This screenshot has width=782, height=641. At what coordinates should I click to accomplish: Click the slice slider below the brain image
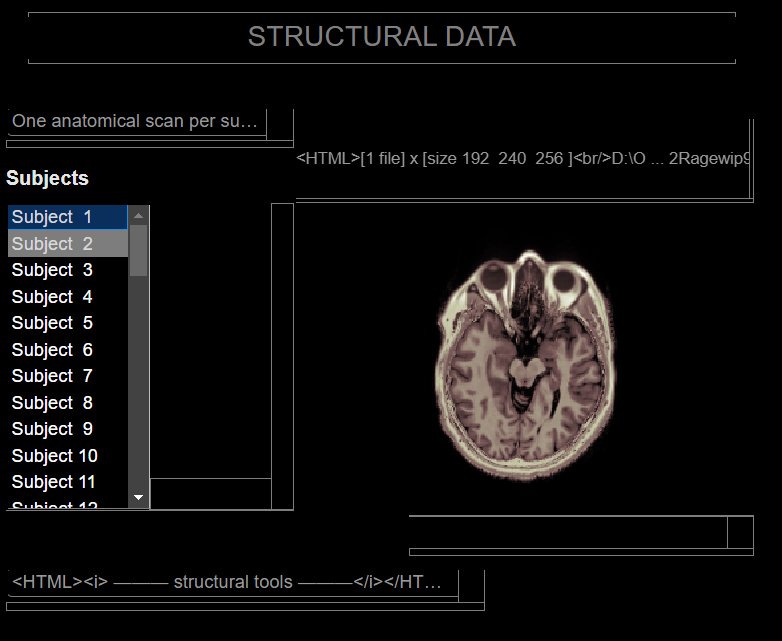tap(568, 533)
